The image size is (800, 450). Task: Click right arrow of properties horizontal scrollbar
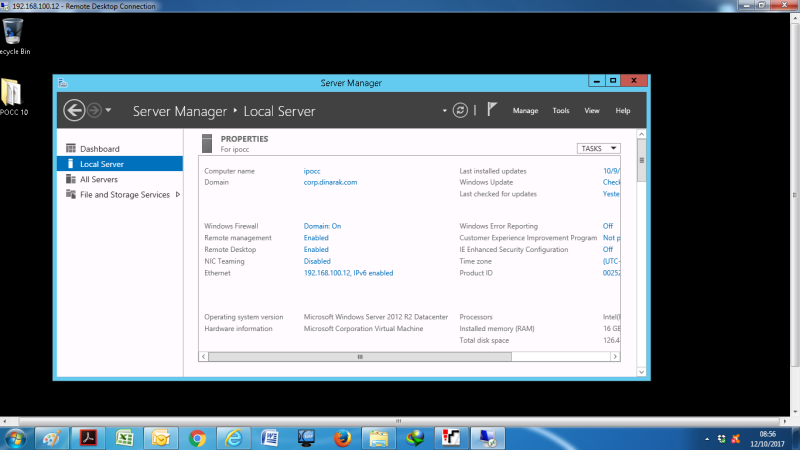tap(615, 357)
